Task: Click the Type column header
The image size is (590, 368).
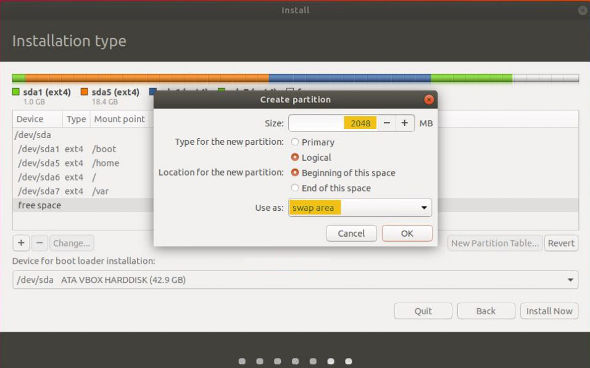Action: (x=76, y=119)
